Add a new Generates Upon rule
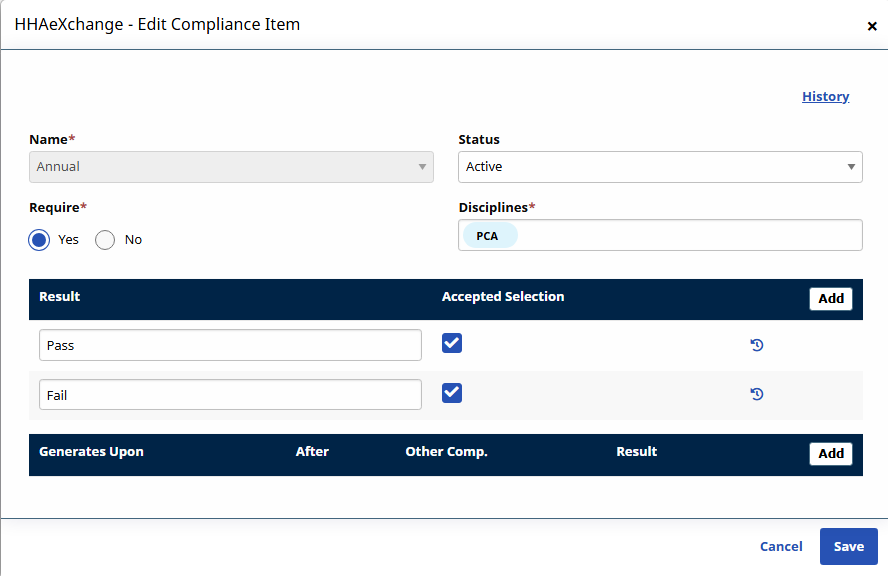 [x=831, y=453]
